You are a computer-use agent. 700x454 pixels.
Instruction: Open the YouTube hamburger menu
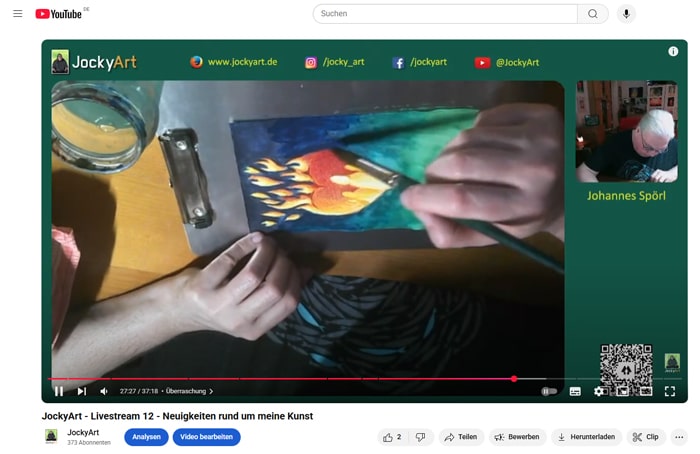pos(17,14)
